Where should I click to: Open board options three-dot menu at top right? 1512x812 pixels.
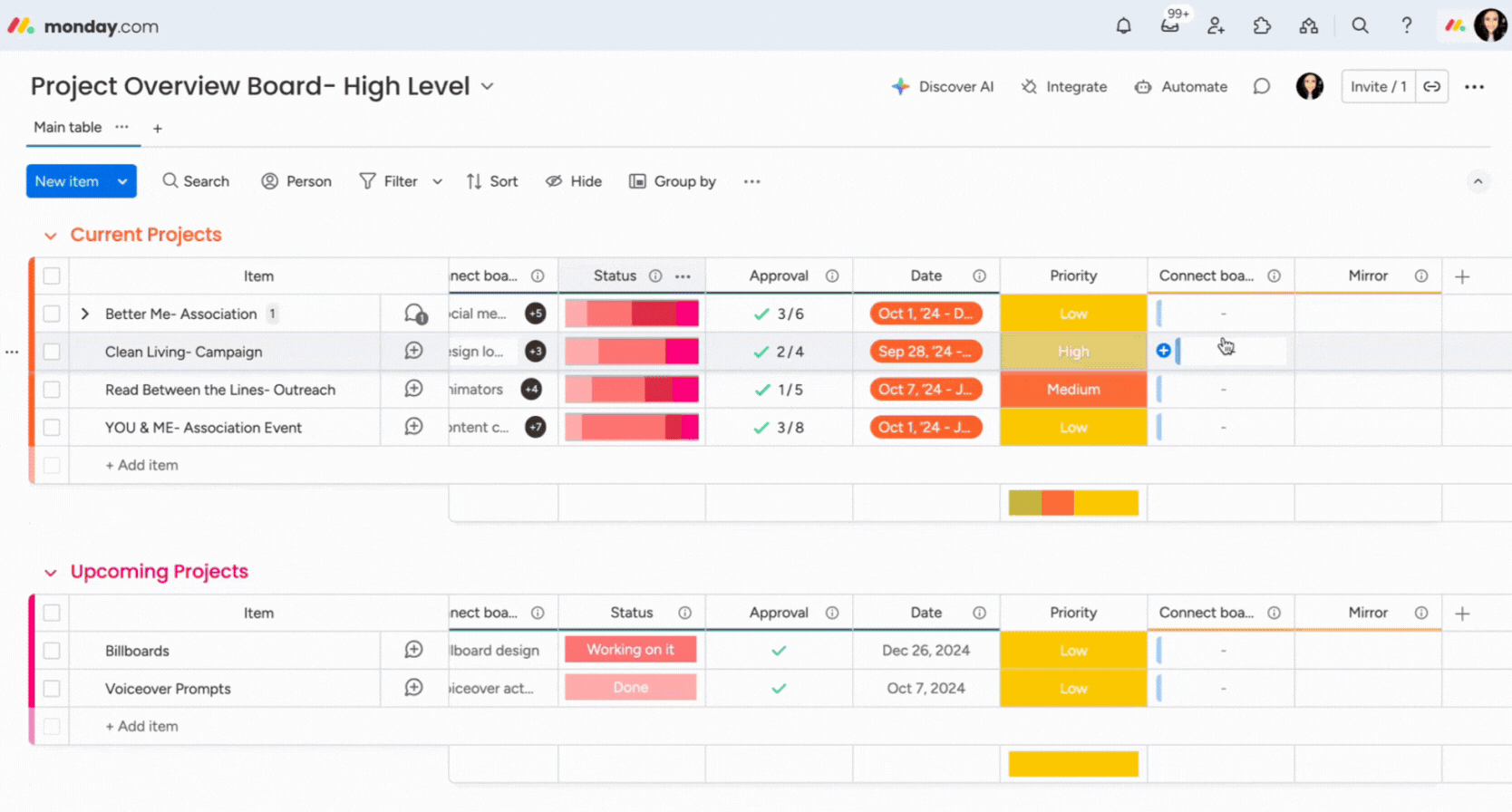[1475, 87]
